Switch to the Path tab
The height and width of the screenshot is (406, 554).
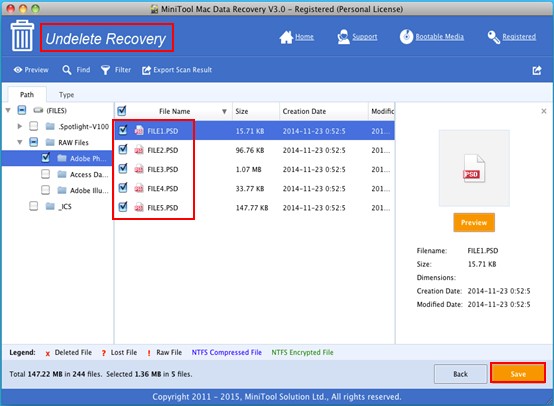click(27, 95)
